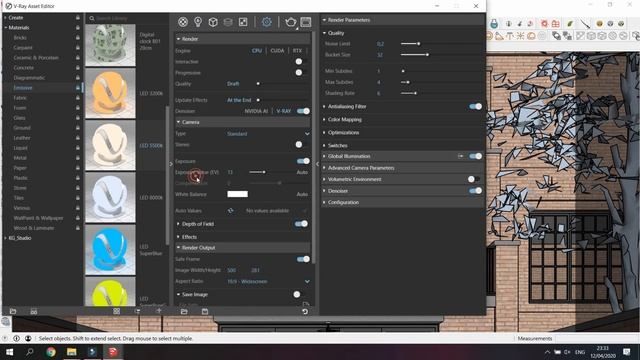Open the camera Type Standard dropdown
Viewport: 640px width, 360px height.
tap(268, 134)
